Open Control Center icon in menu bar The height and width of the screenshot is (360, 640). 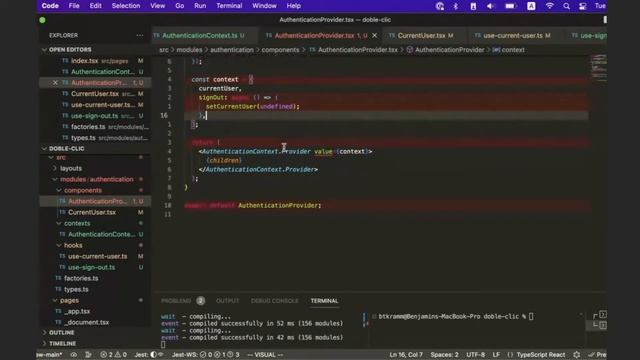point(583,6)
